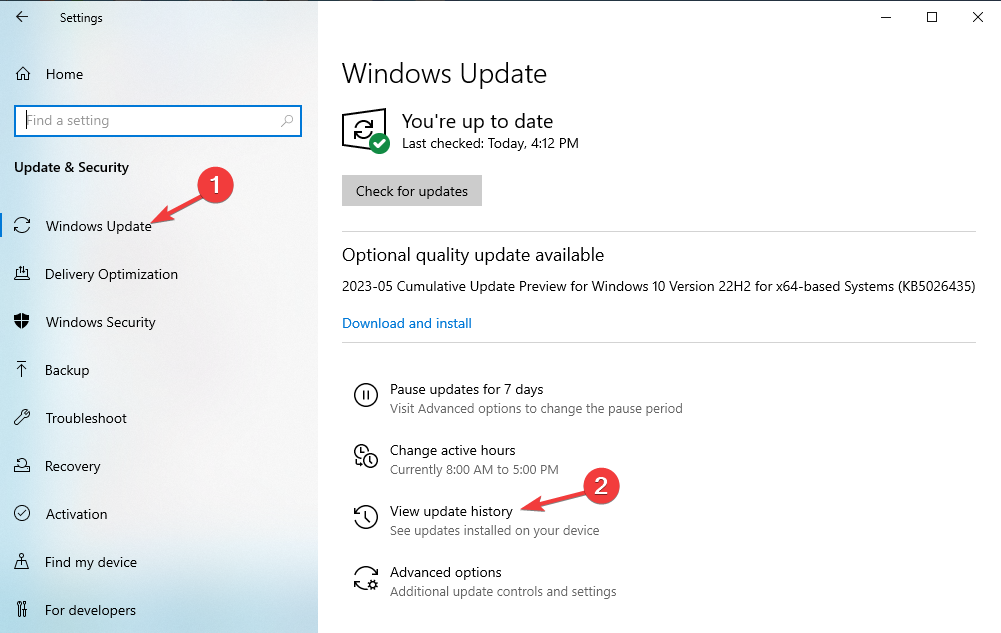The width and height of the screenshot is (1001, 633).
Task: Click the 'Last checked: Today, 4:12 PM' text
Action: click(x=490, y=143)
